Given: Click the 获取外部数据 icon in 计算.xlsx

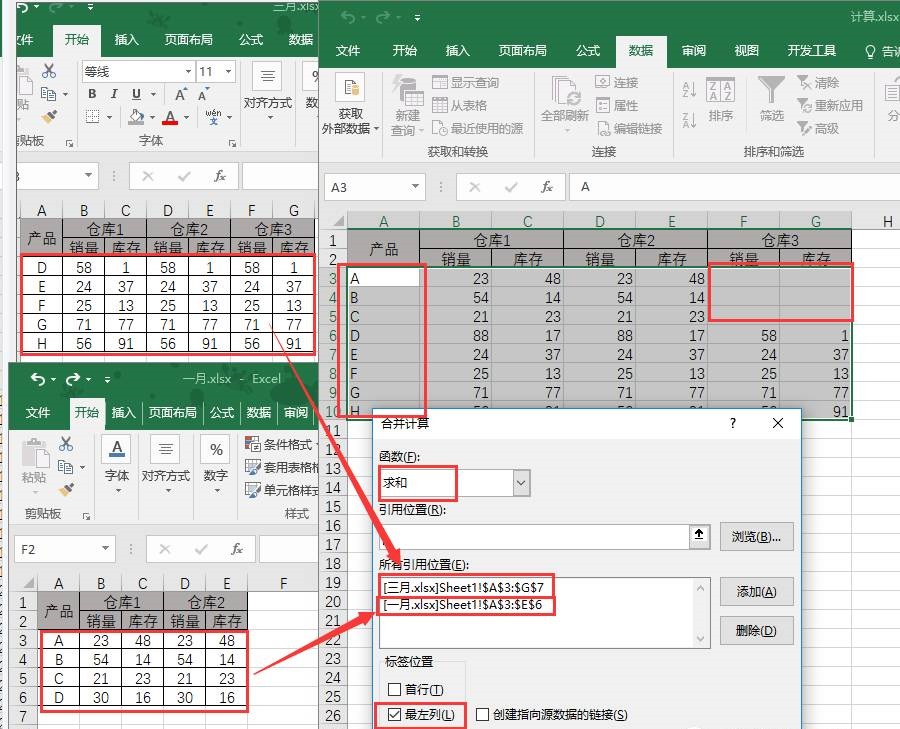Looking at the screenshot, I should 351,89.
